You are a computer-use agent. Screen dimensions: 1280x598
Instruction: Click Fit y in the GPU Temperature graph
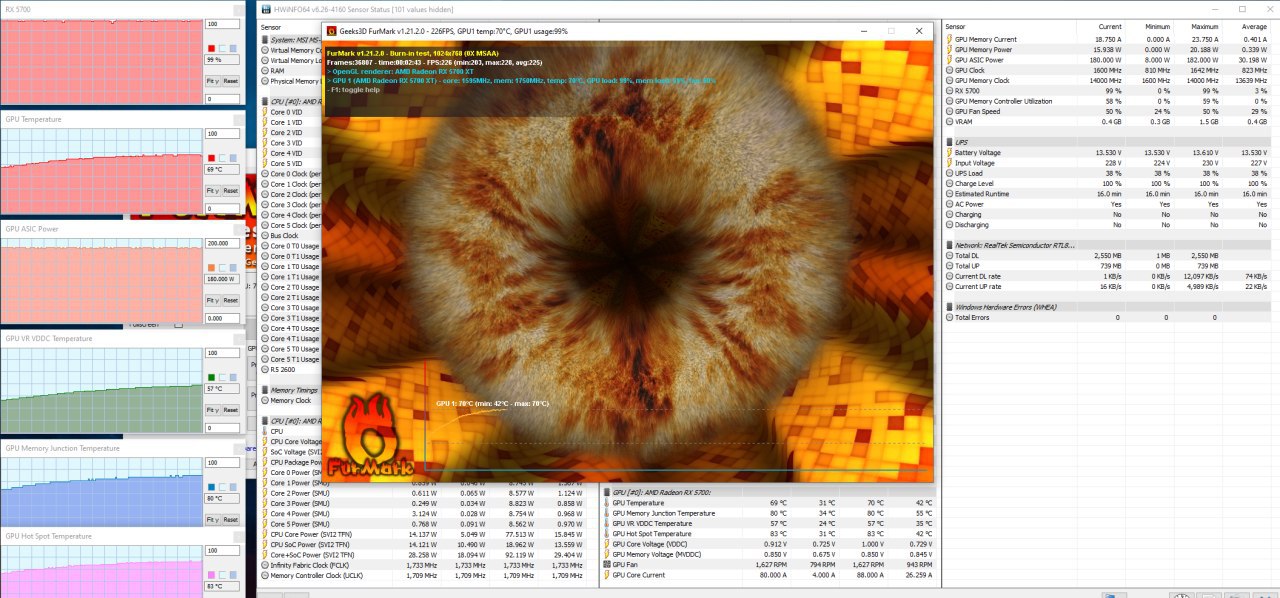212,190
